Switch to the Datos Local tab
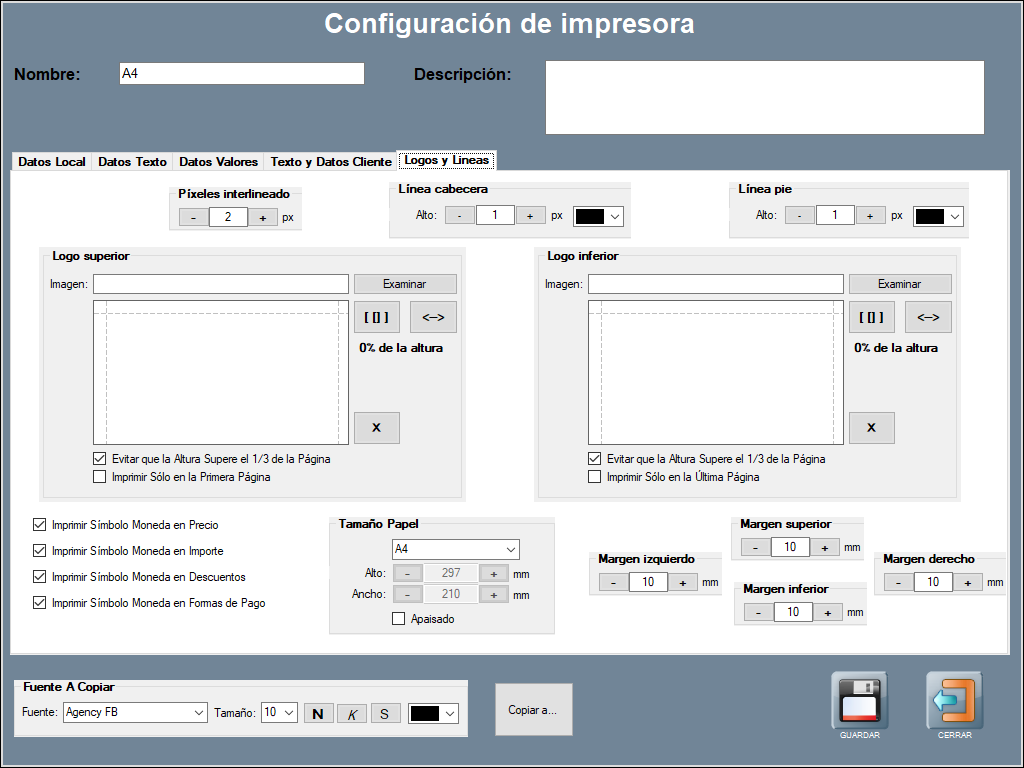 (52, 162)
